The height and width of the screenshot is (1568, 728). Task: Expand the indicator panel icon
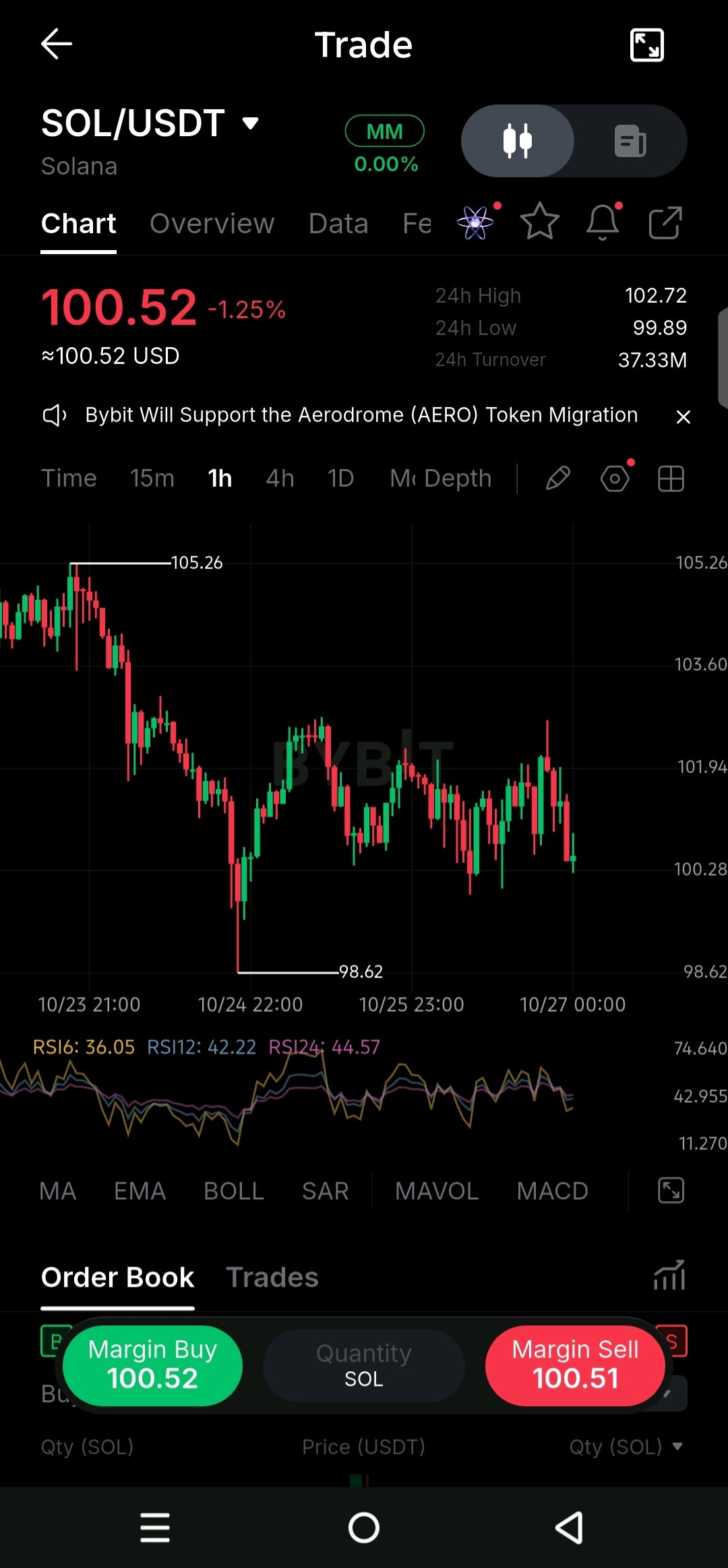tap(671, 1190)
